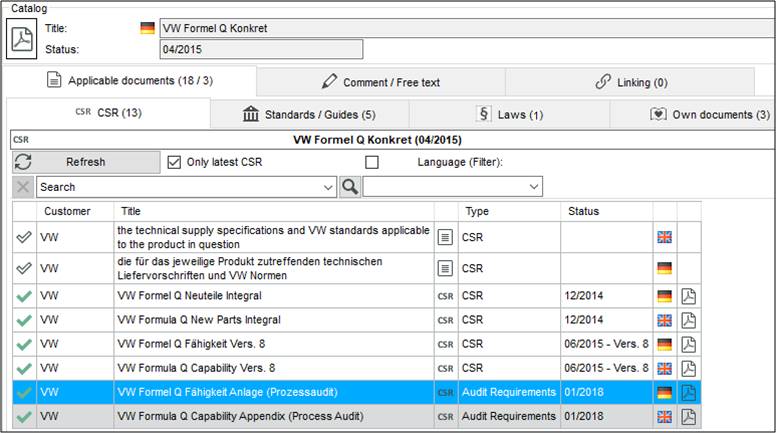
Task: Open PDF for VW Formula Q Capability Vers. 8
Action: pos(689,368)
